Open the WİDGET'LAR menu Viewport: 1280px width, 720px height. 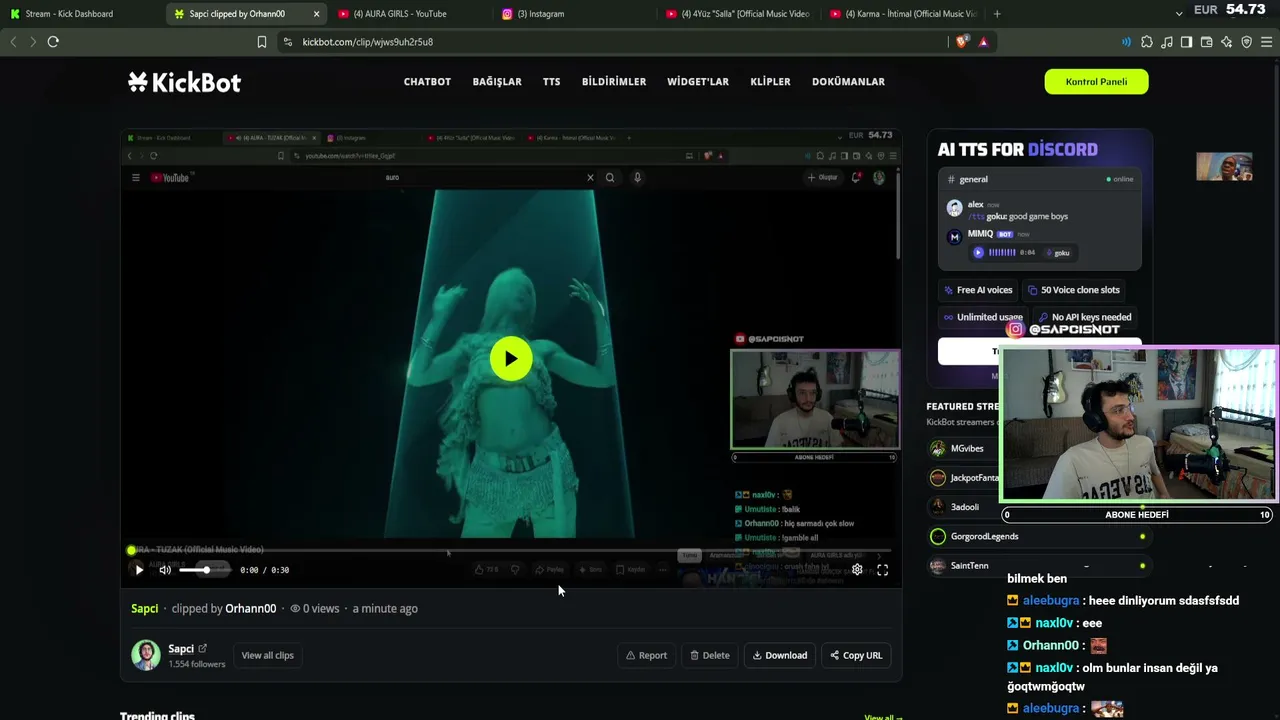(x=698, y=82)
